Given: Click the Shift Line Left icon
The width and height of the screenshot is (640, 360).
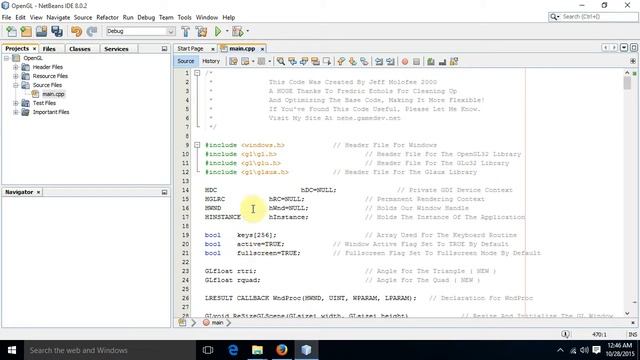Looking at the screenshot, I should click(379, 61).
